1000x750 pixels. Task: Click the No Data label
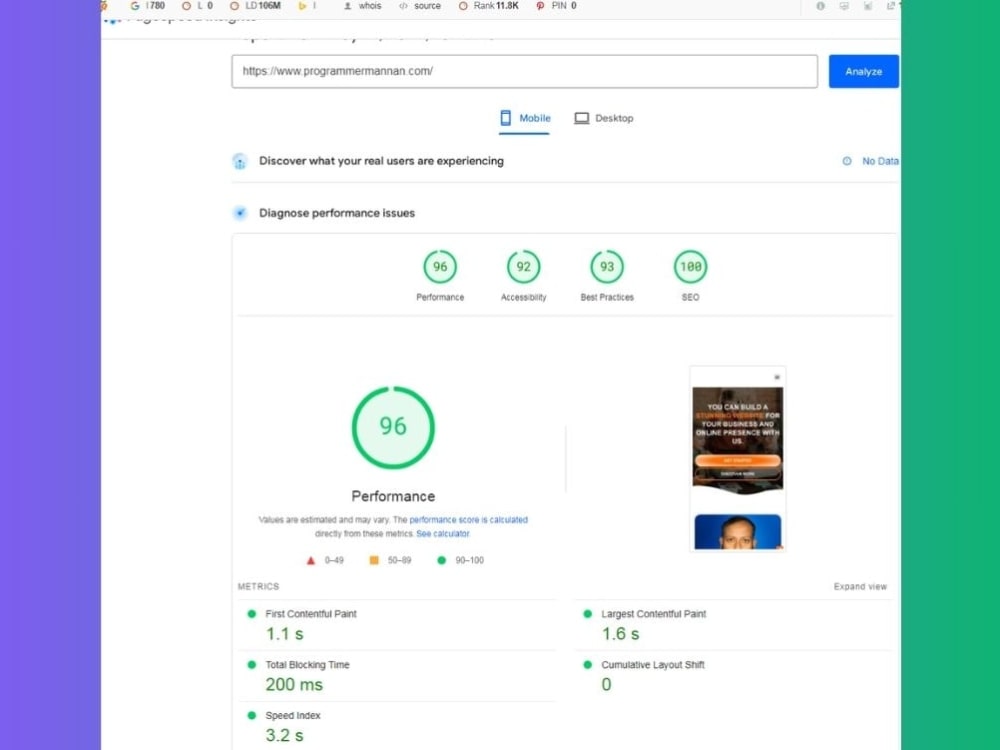point(880,161)
